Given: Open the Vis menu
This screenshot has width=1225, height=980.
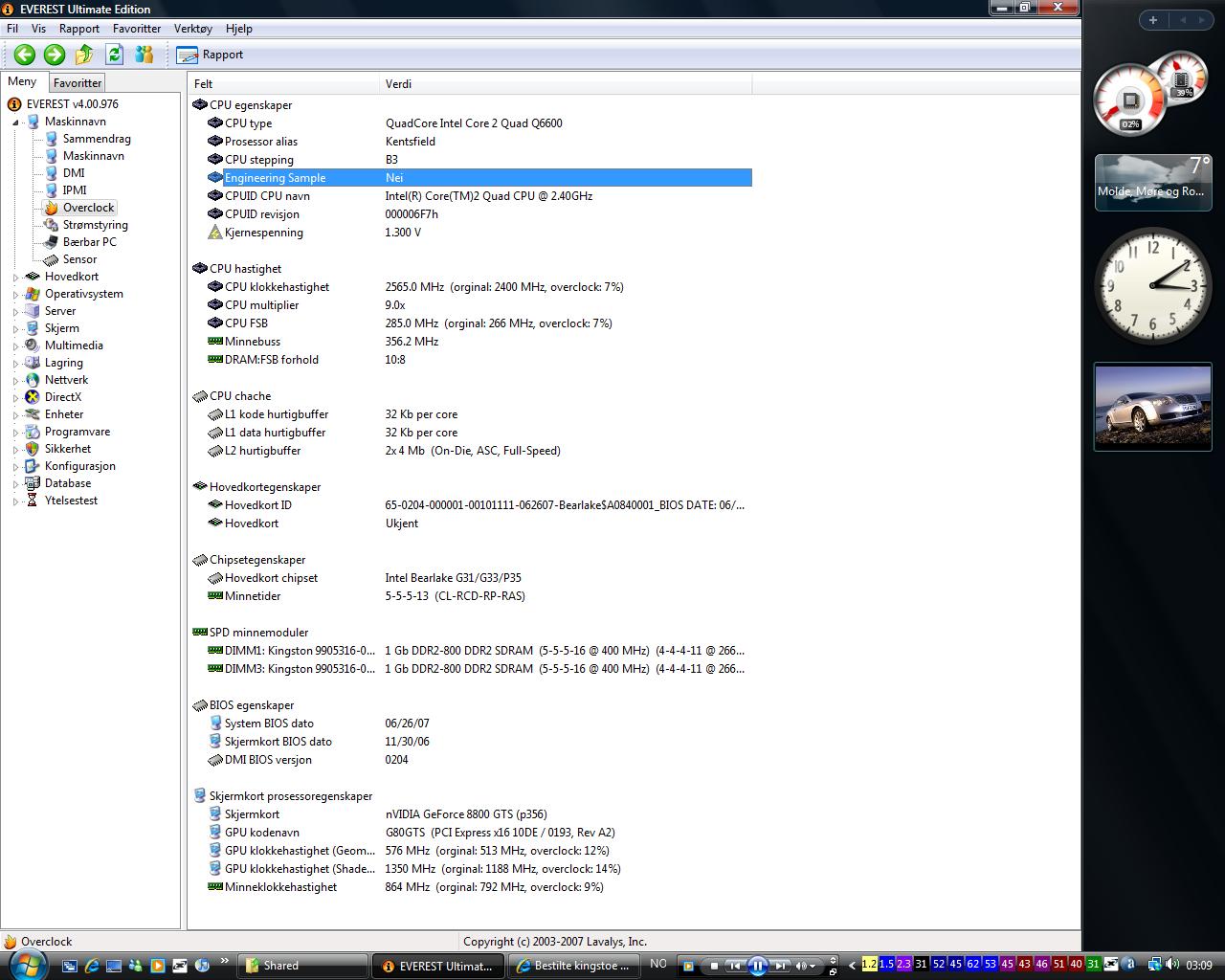Looking at the screenshot, I should pos(38,29).
